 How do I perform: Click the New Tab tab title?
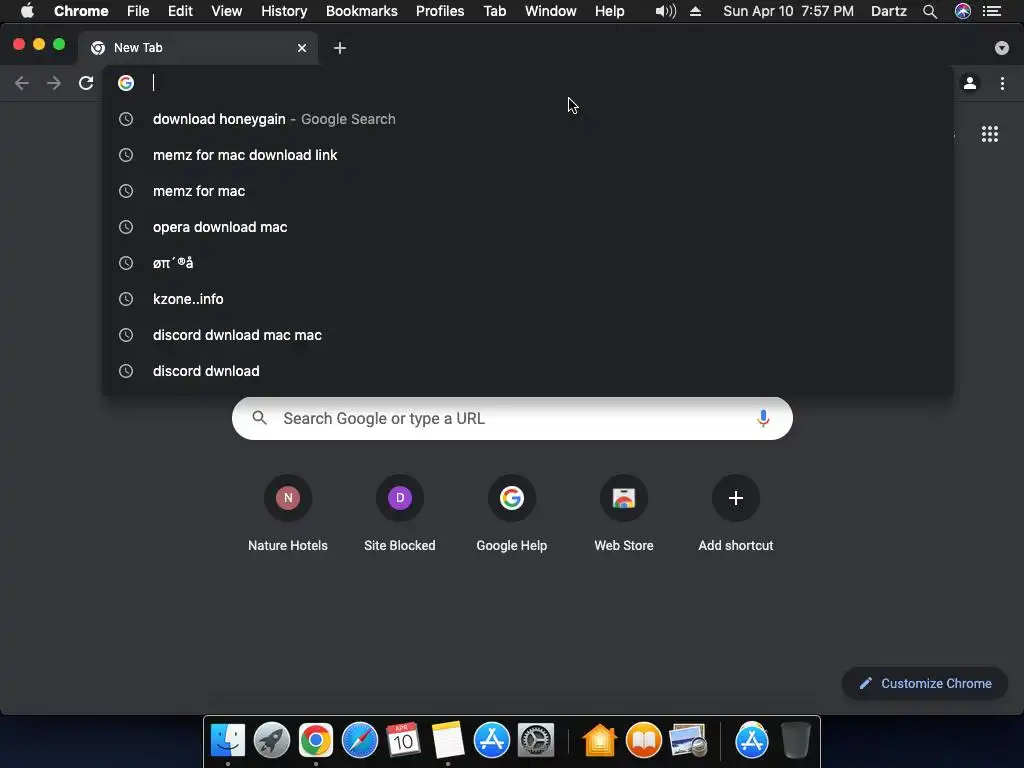(138, 48)
